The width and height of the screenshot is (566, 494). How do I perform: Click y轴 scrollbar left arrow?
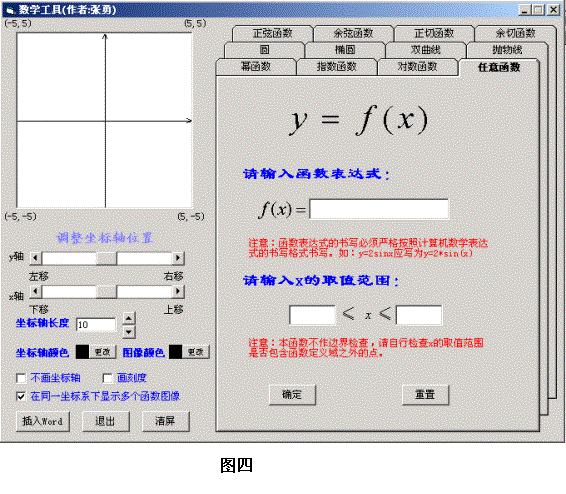coord(35,258)
